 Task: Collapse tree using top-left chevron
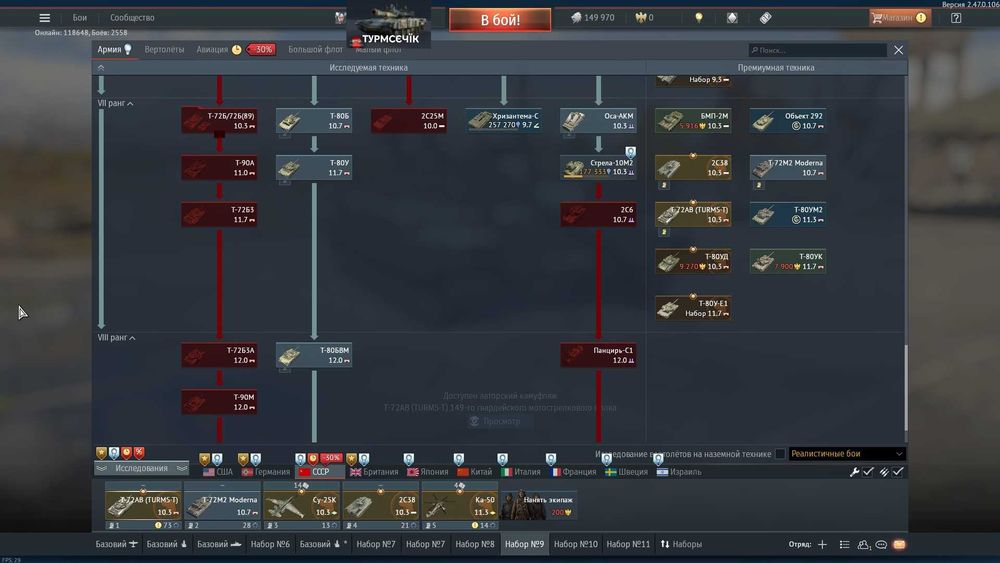coord(101,68)
